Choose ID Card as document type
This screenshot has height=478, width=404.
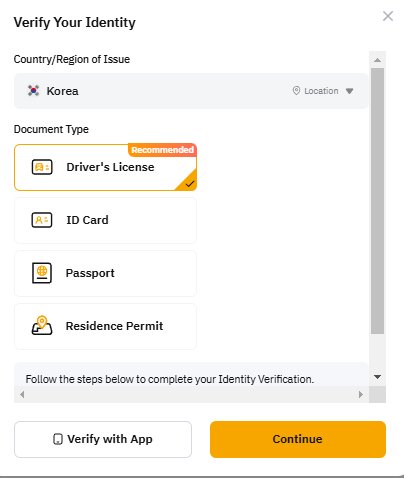pos(105,220)
